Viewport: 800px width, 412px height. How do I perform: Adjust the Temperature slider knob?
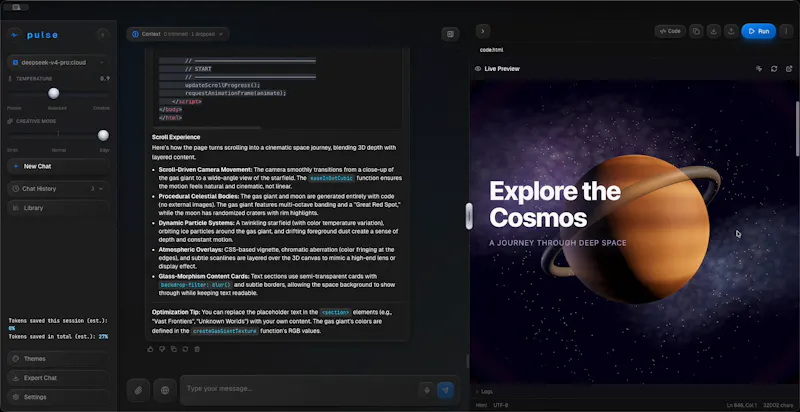[x=54, y=93]
